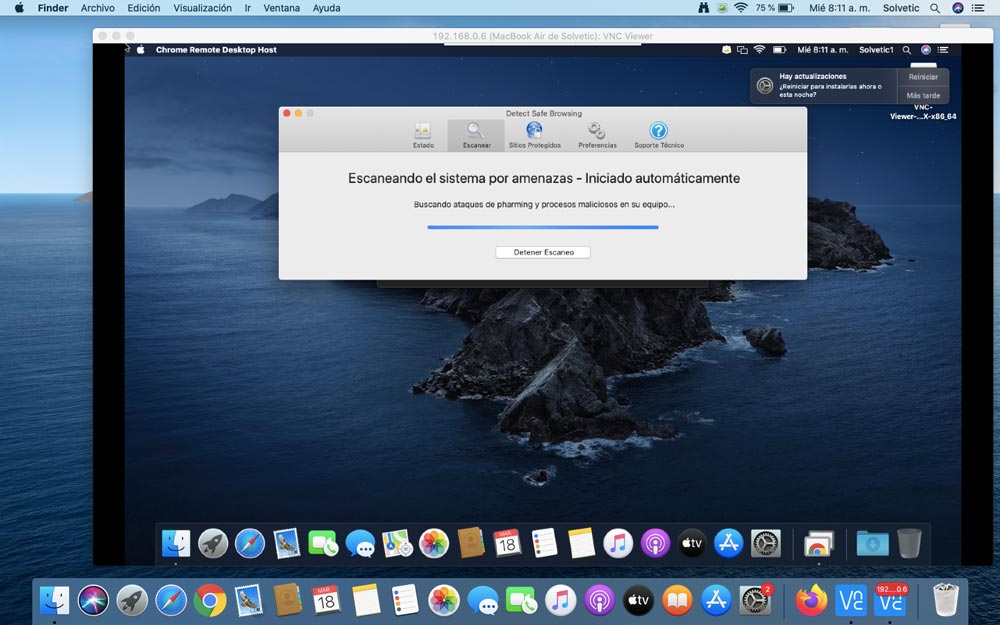Open System Preferences with badge in local dock
Viewport: 1000px width, 625px height.
[754, 601]
